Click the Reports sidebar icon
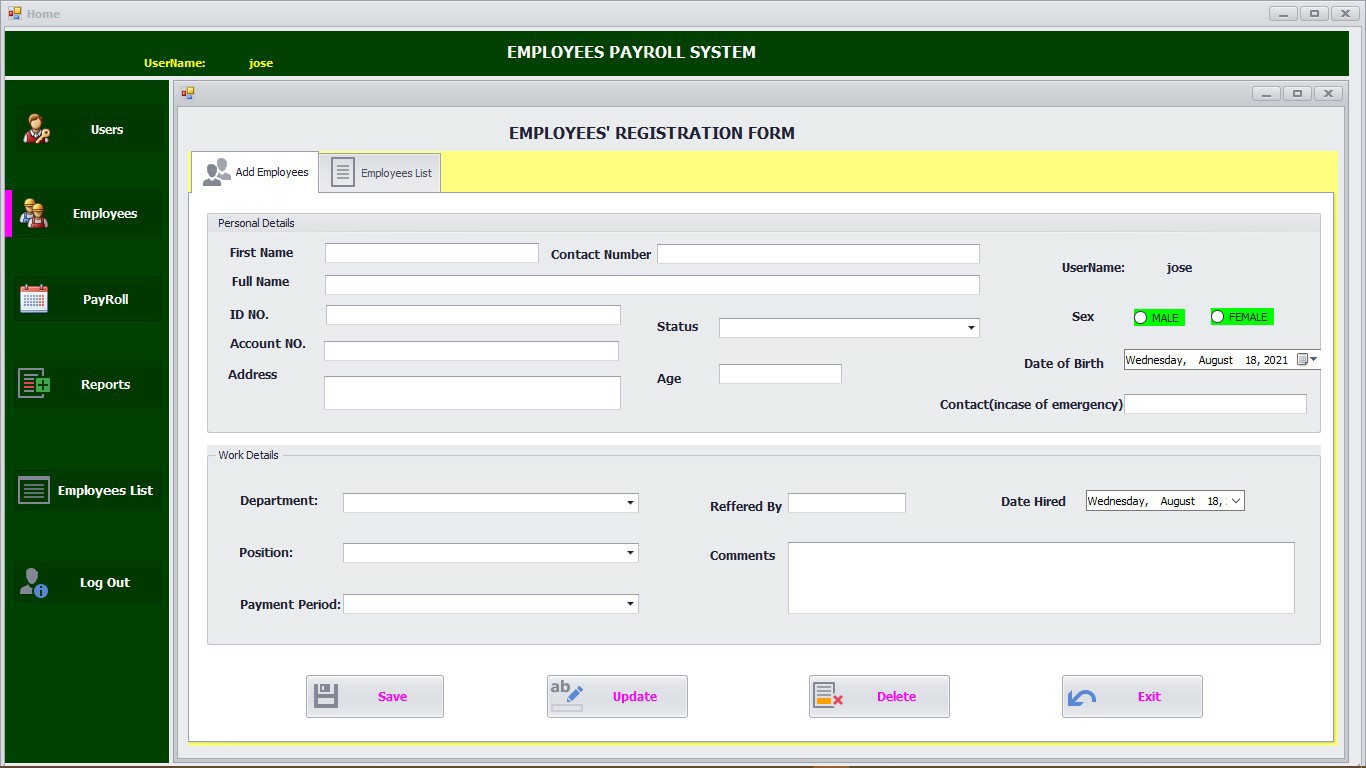The width and height of the screenshot is (1366, 768). click(x=36, y=384)
